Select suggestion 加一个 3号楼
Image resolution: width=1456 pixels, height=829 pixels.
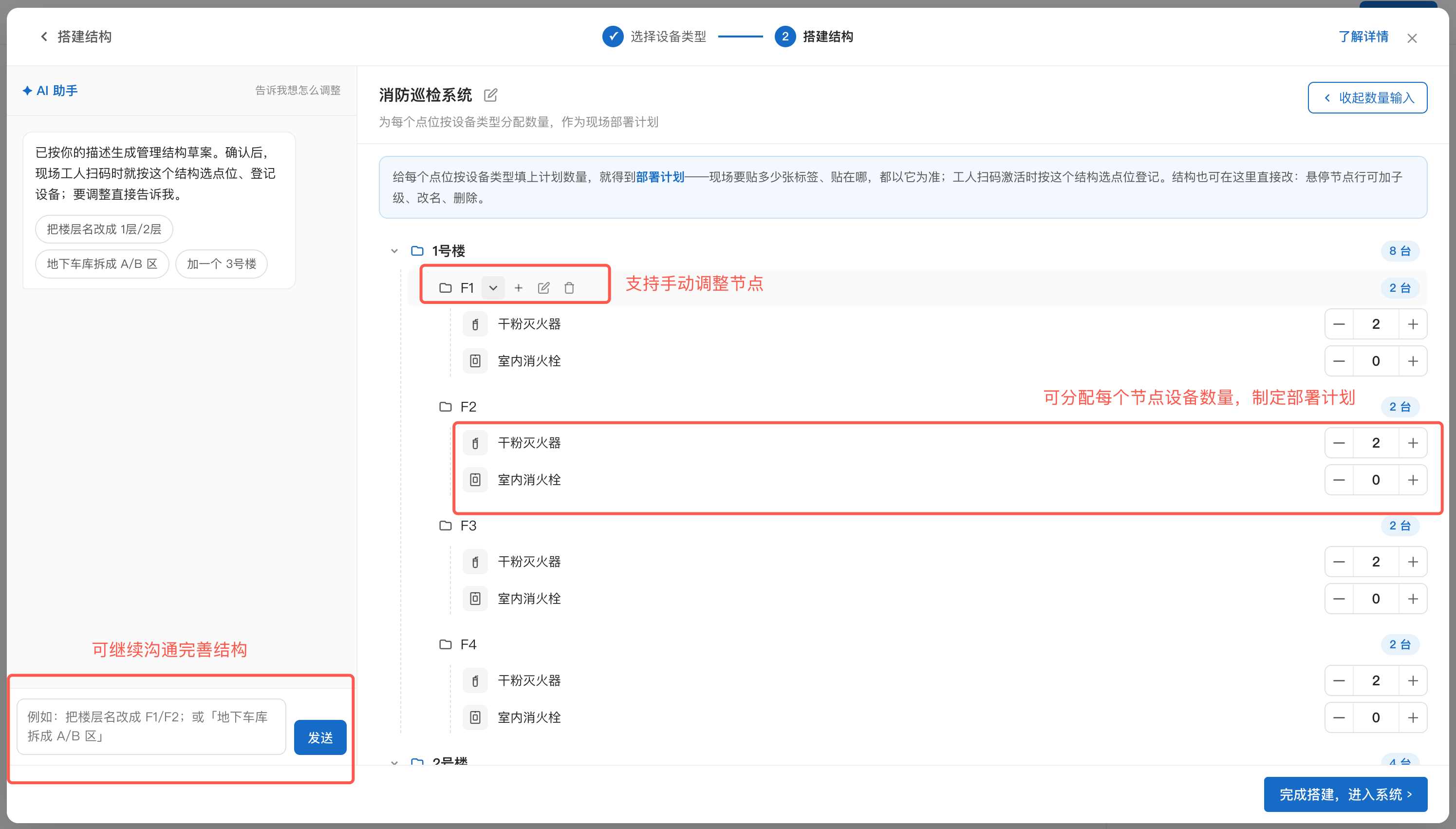click(222, 264)
